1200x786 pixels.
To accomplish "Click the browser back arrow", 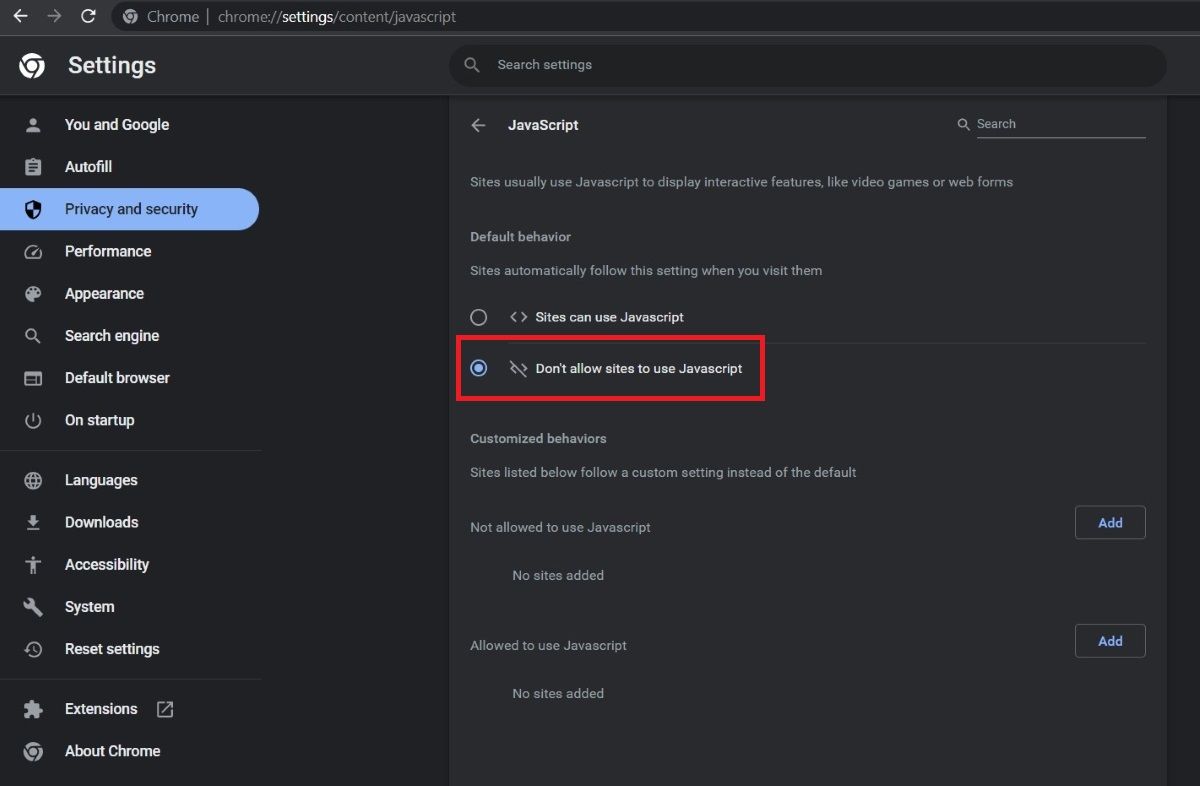I will click(x=20, y=16).
